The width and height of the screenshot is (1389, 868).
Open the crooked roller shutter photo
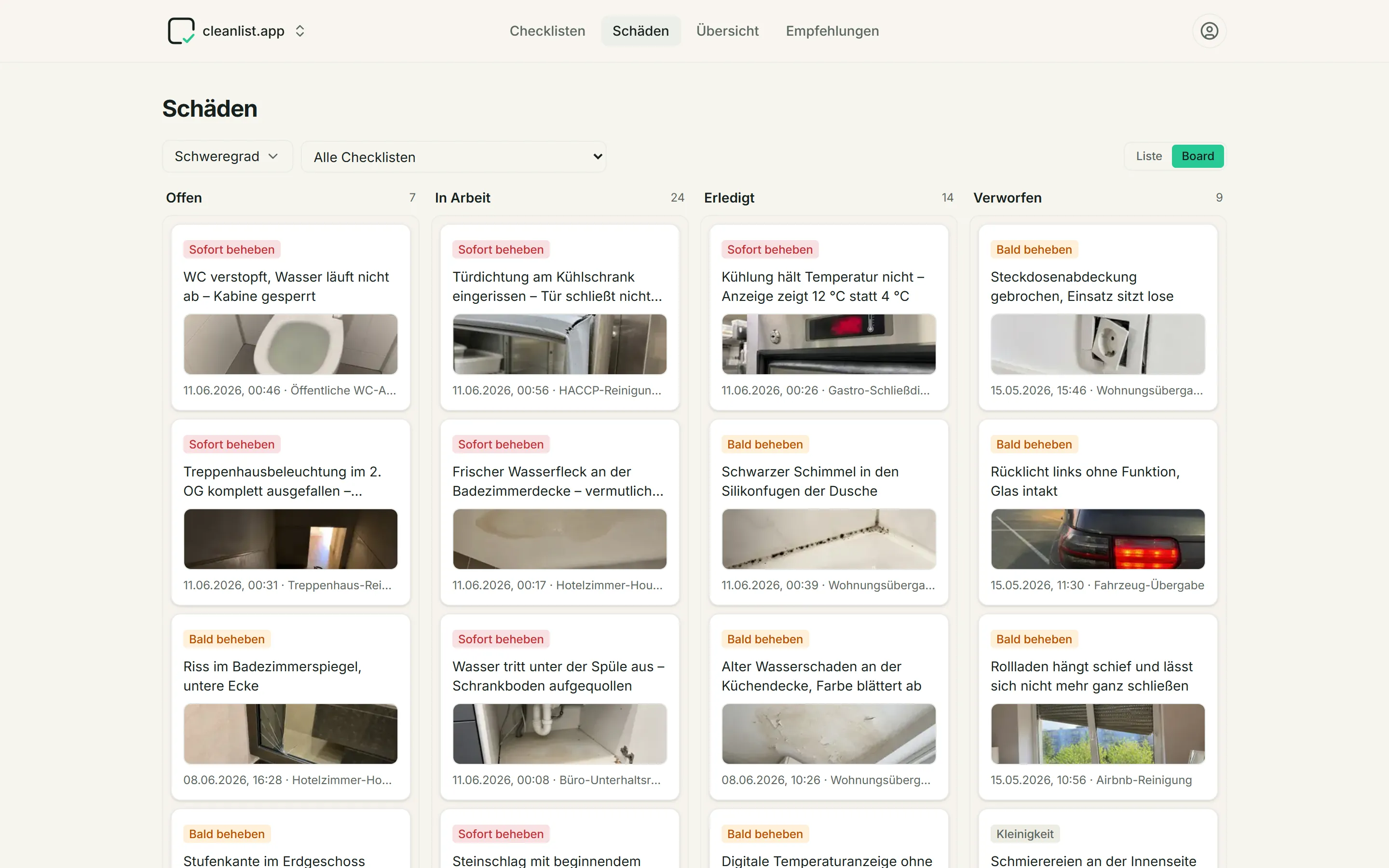coord(1097,733)
